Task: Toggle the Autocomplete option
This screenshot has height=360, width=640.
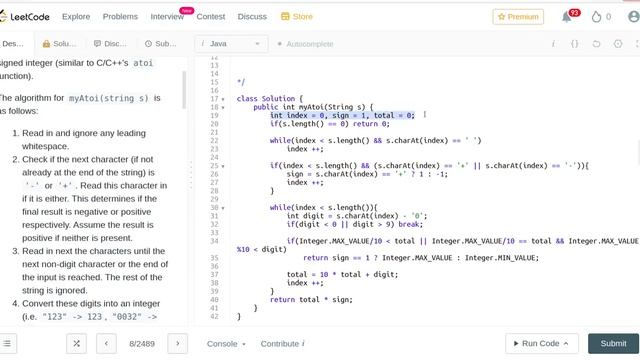Action: point(305,44)
